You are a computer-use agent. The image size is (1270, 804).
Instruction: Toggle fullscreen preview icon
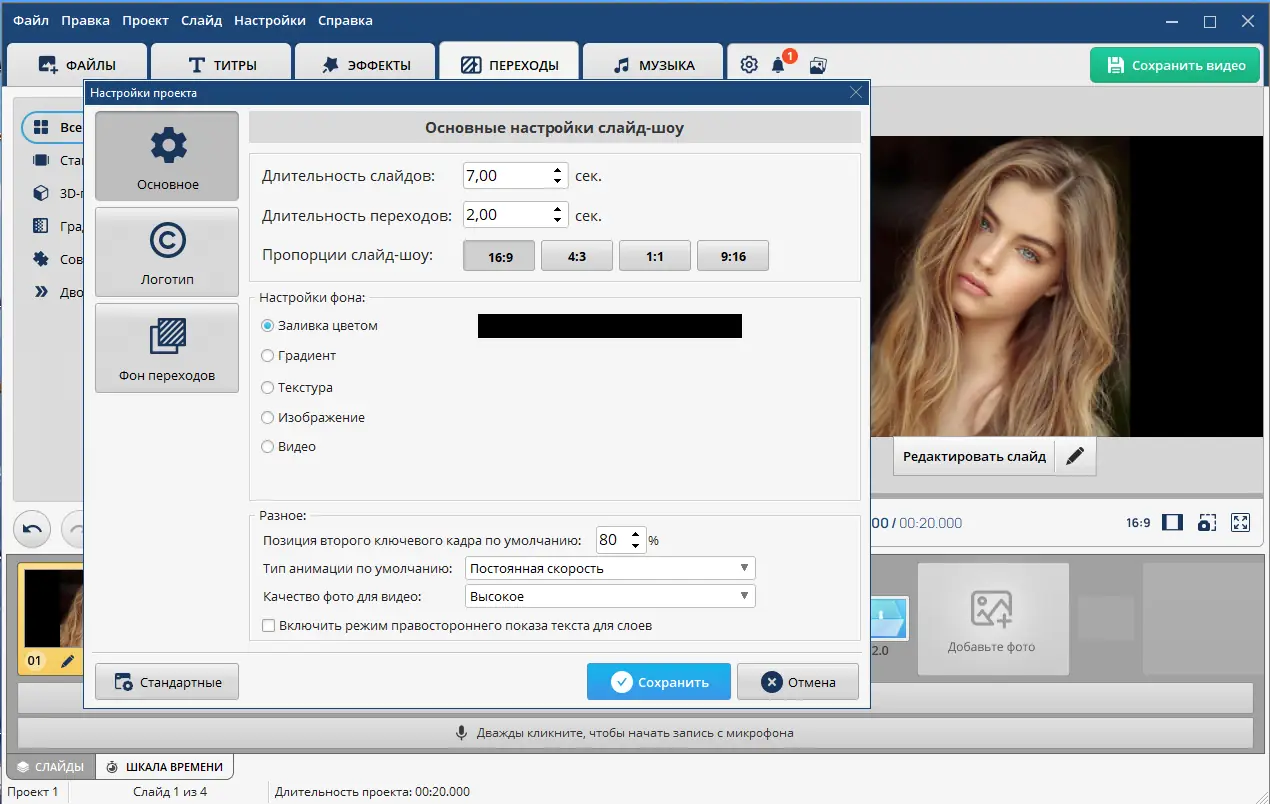tap(1241, 522)
